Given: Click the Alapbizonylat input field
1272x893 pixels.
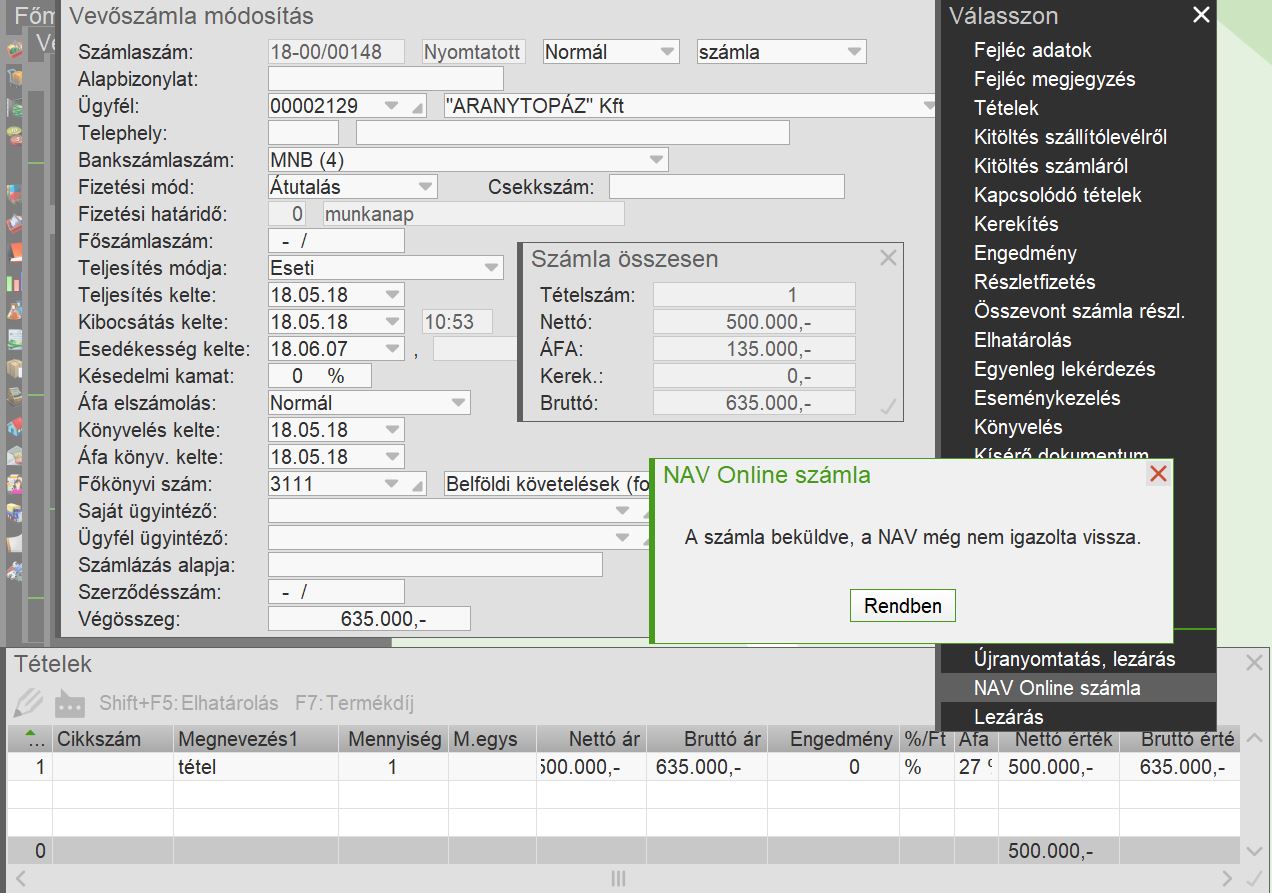Looking at the screenshot, I should click(x=385, y=79).
